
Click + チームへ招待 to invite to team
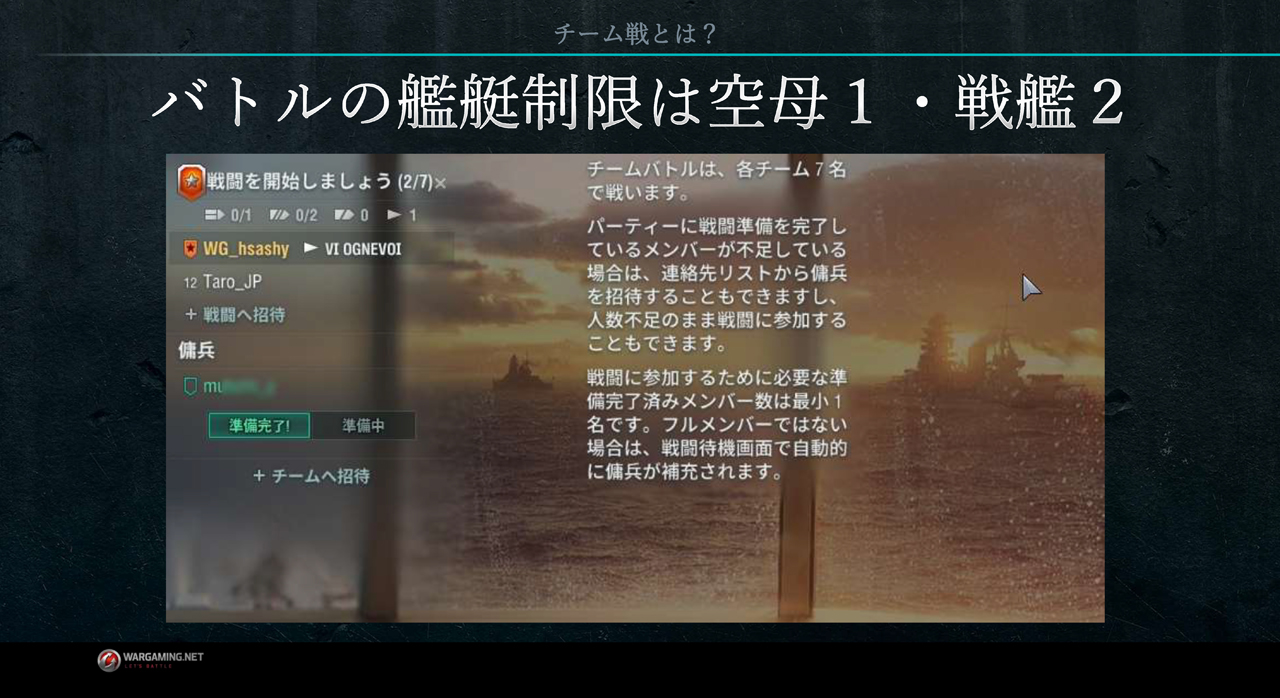(x=311, y=476)
